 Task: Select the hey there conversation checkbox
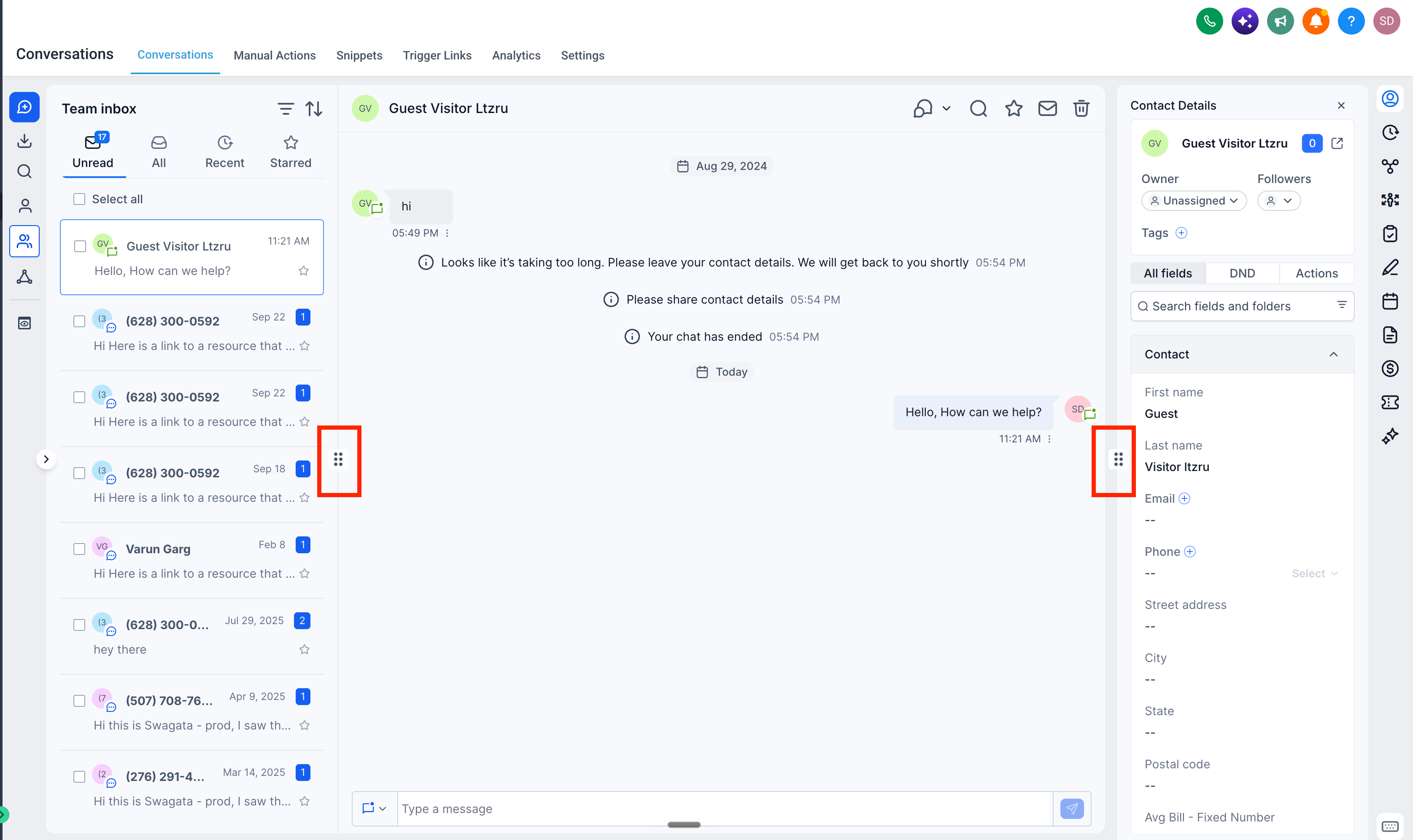79,625
